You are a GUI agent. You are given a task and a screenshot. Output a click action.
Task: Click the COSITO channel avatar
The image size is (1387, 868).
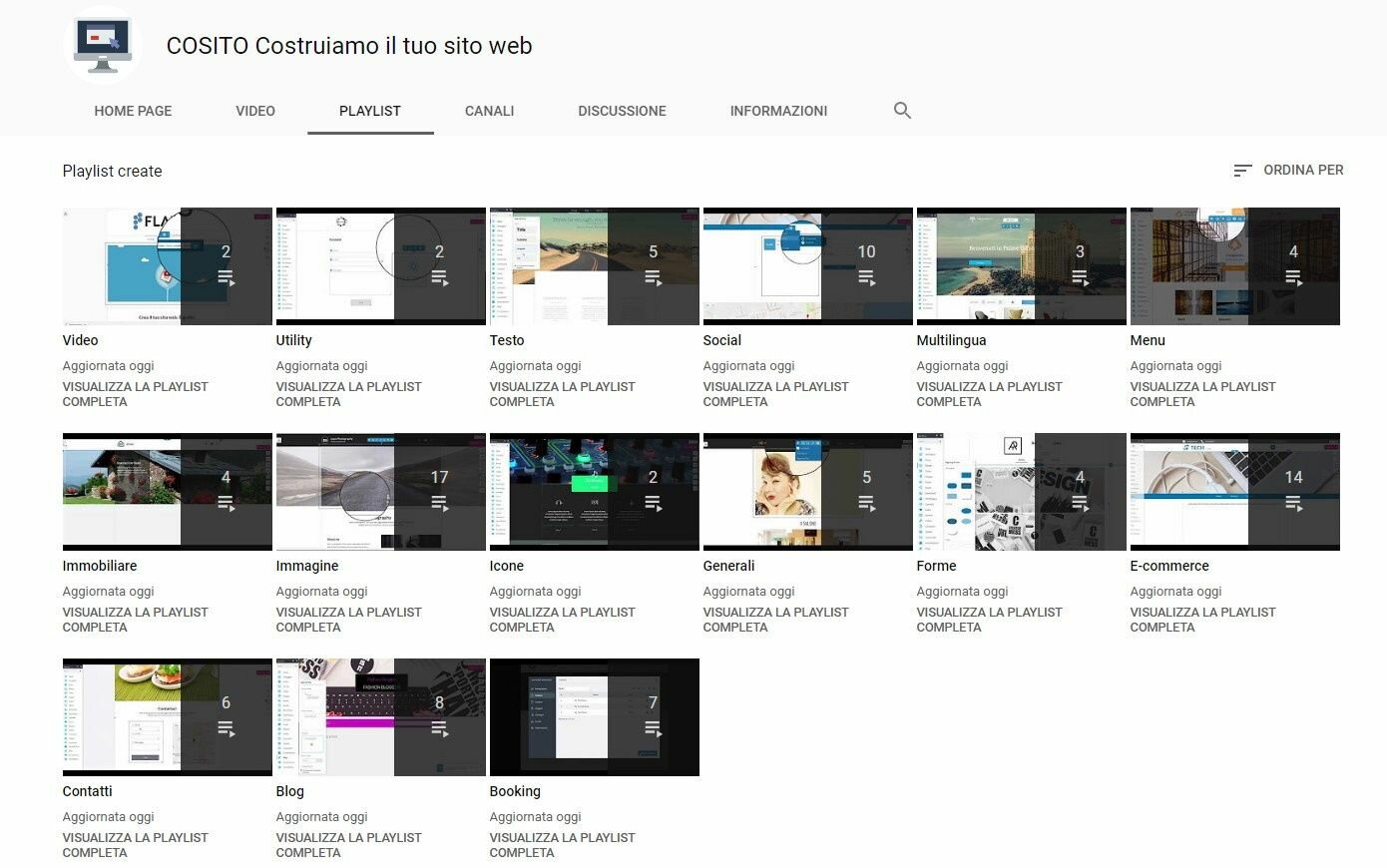103,45
